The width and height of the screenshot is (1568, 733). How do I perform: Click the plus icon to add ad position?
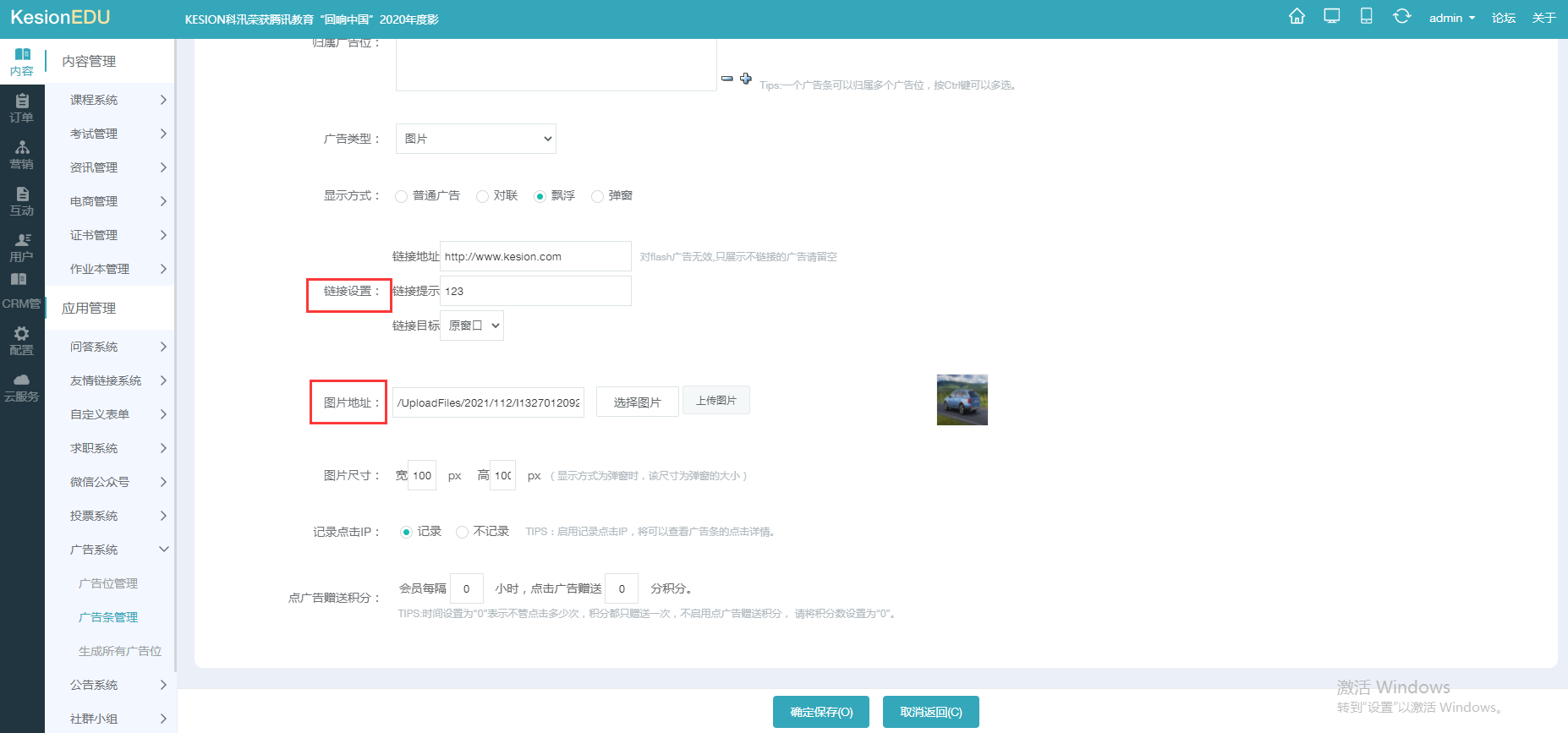coord(745,79)
